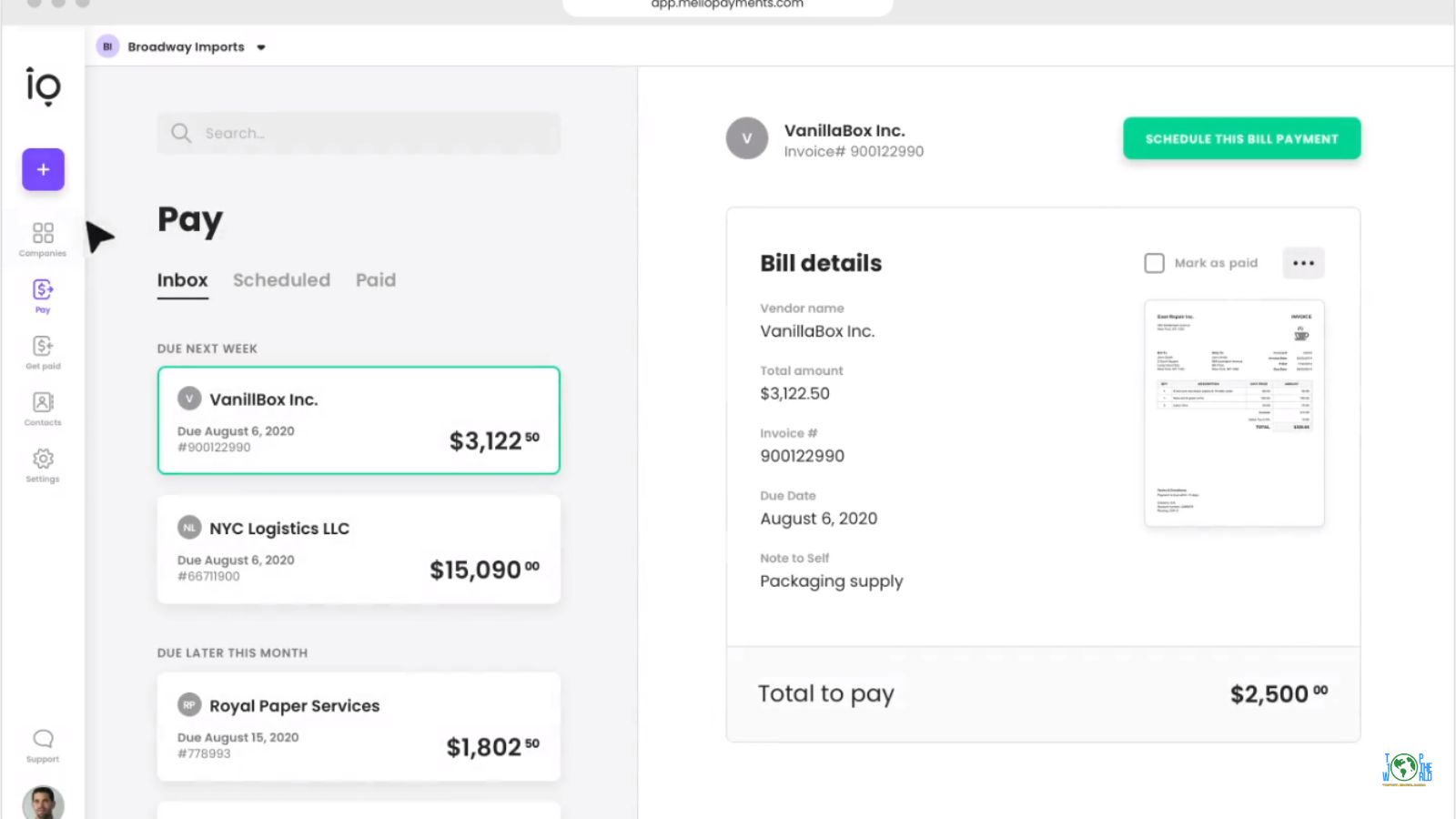
Task: Open the Companies section in the sidebar
Action: pos(43,239)
